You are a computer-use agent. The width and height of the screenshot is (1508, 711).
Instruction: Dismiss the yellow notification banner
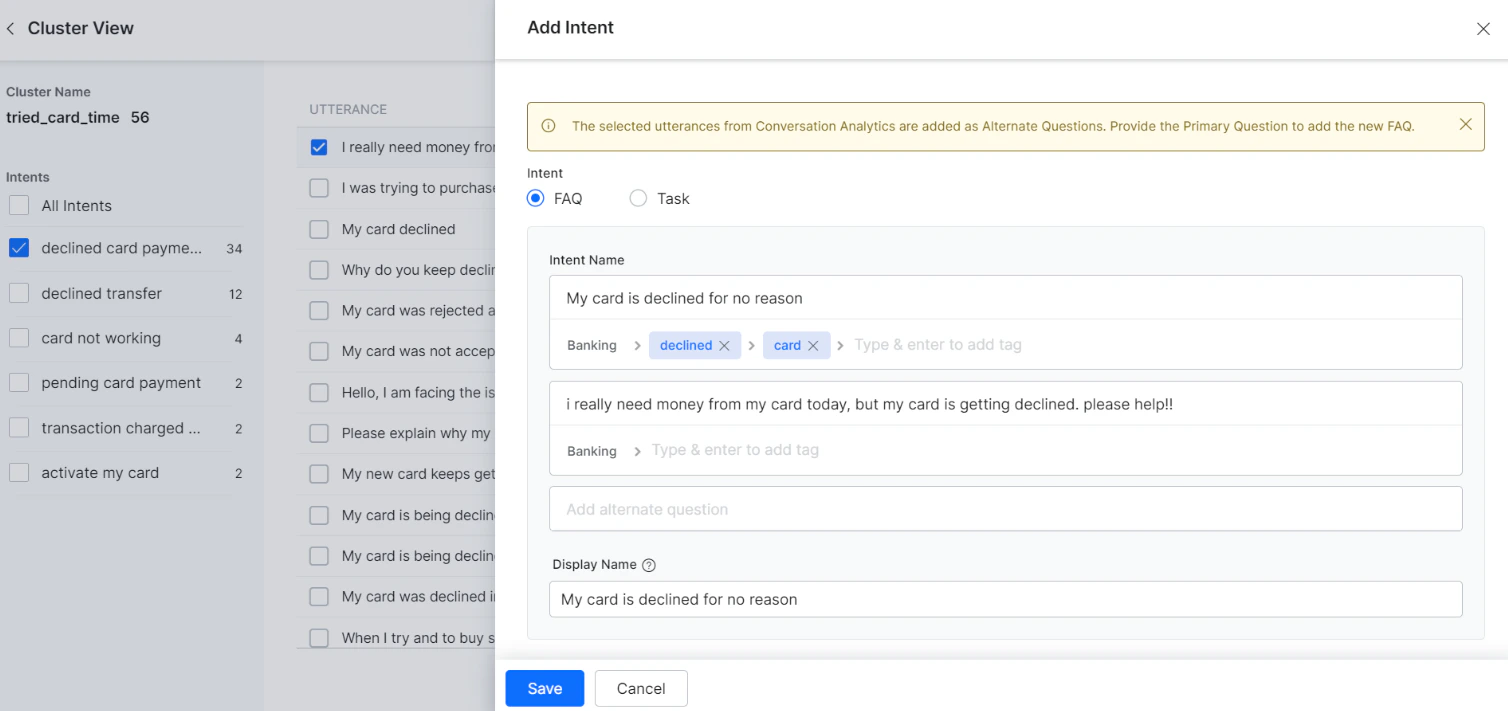coord(1465,124)
